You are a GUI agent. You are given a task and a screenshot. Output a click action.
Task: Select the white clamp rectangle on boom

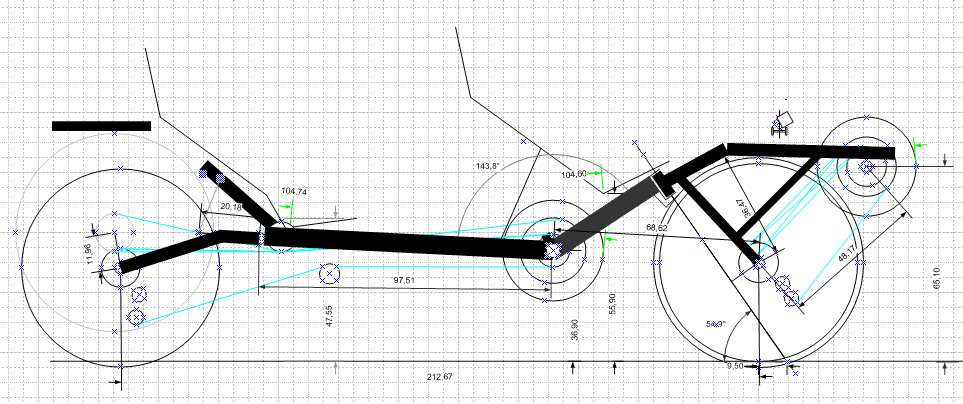pos(662,187)
